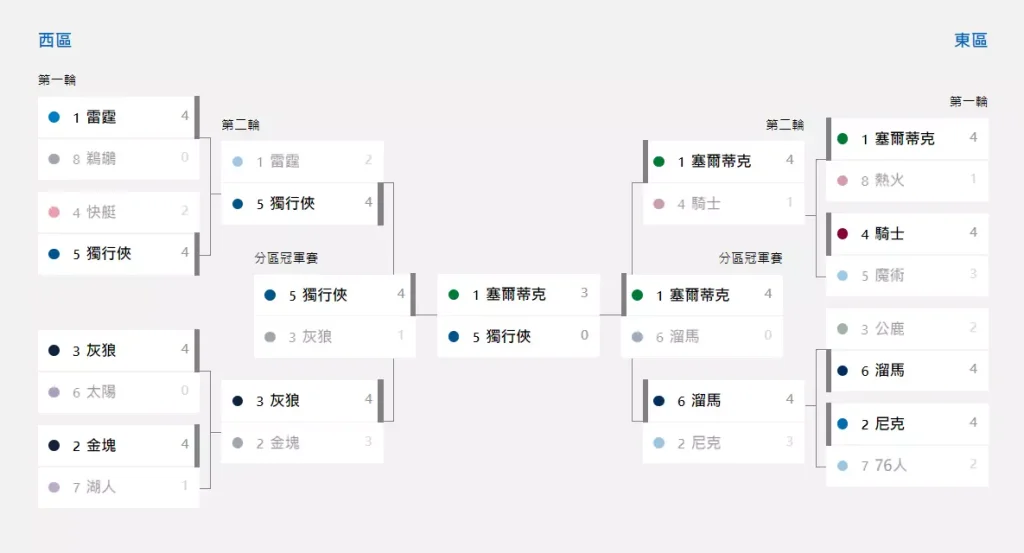Click the pink dot next to 熱火
The image size is (1024, 553).
coord(843,180)
